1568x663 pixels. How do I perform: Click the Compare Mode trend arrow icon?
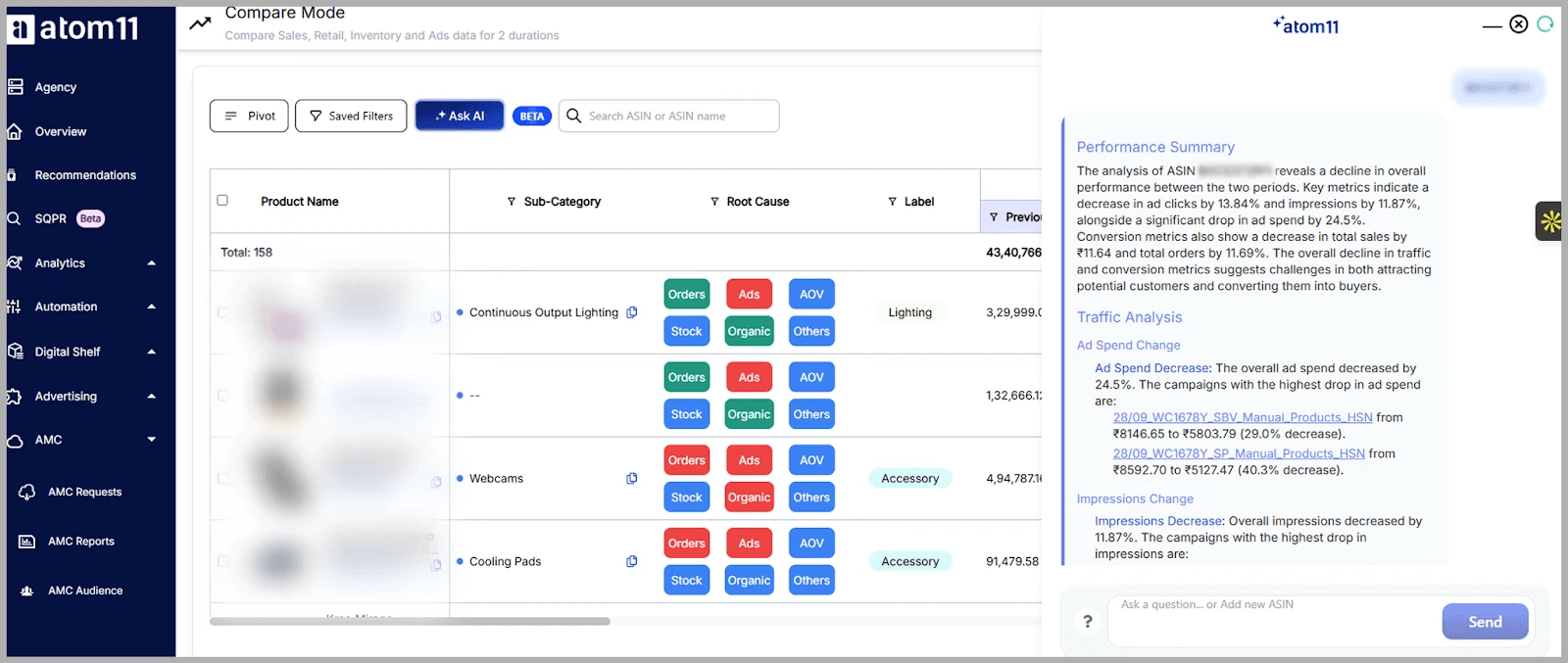200,23
